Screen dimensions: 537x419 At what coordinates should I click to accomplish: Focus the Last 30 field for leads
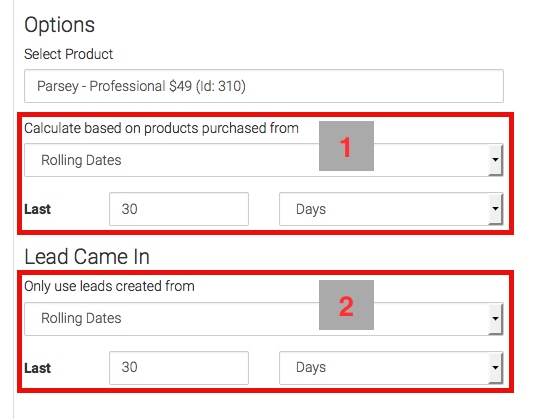[179, 368]
